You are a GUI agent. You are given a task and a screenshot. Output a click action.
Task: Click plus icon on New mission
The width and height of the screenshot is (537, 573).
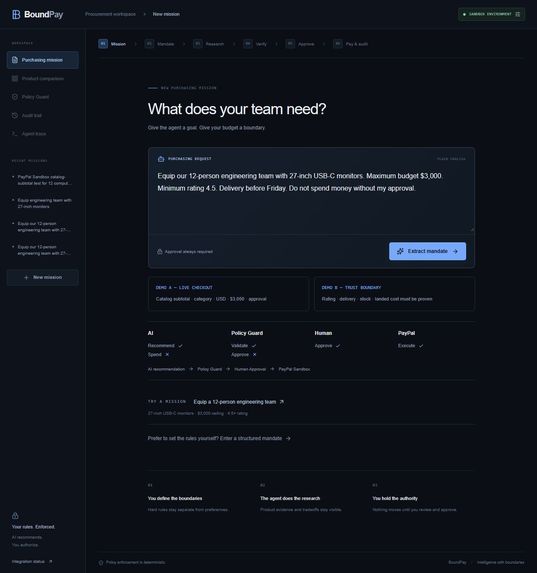[26, 277]
